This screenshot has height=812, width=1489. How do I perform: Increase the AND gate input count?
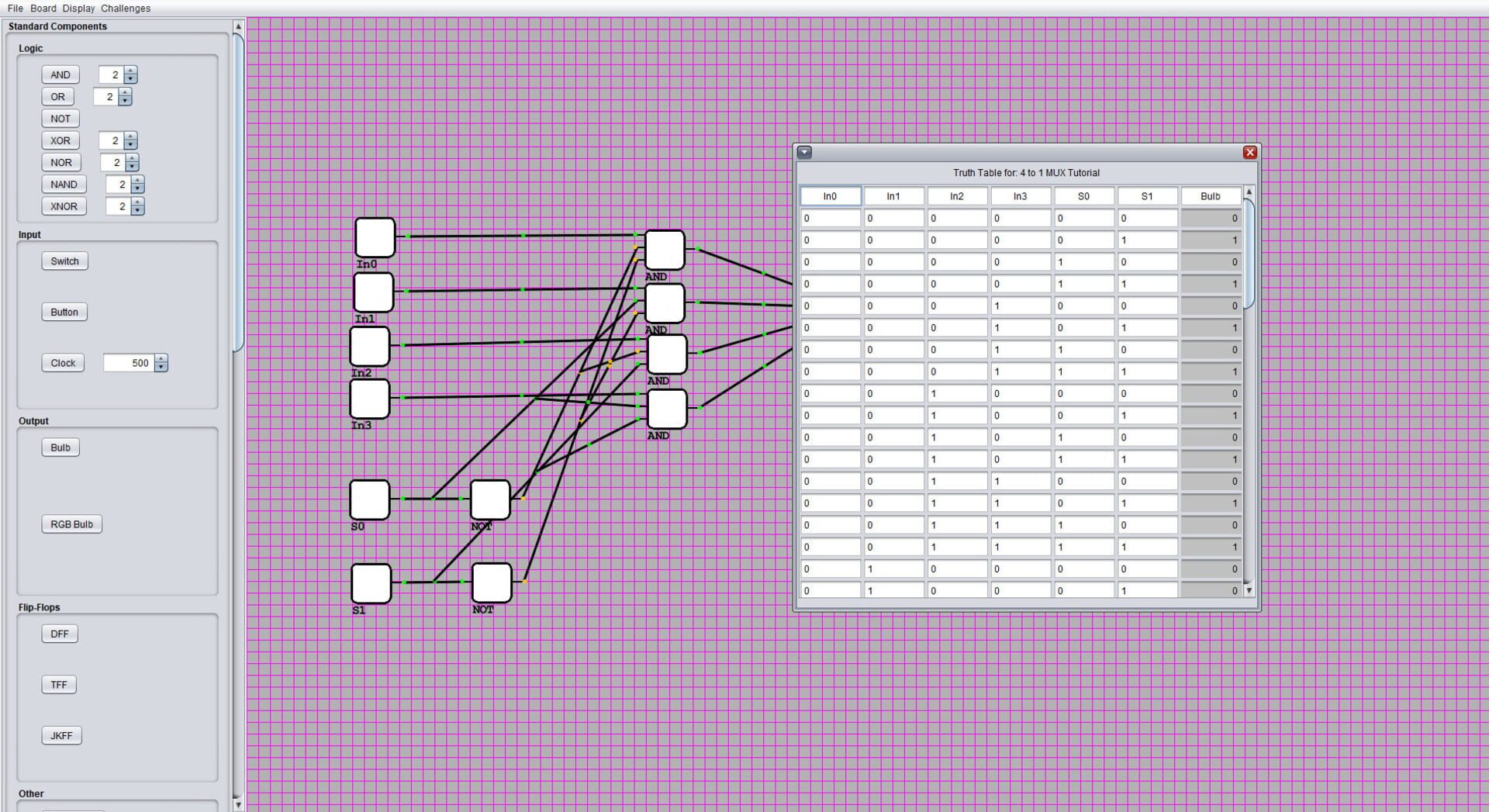(x=131, y=71)
